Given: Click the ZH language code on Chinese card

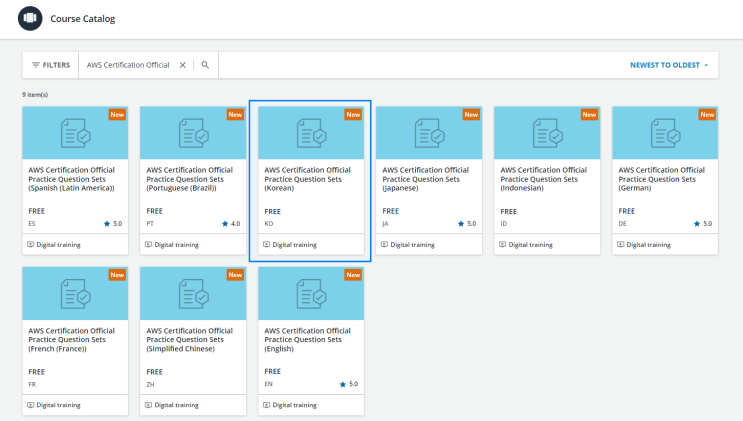Looking at the screenshot, I should click(150, 384).
